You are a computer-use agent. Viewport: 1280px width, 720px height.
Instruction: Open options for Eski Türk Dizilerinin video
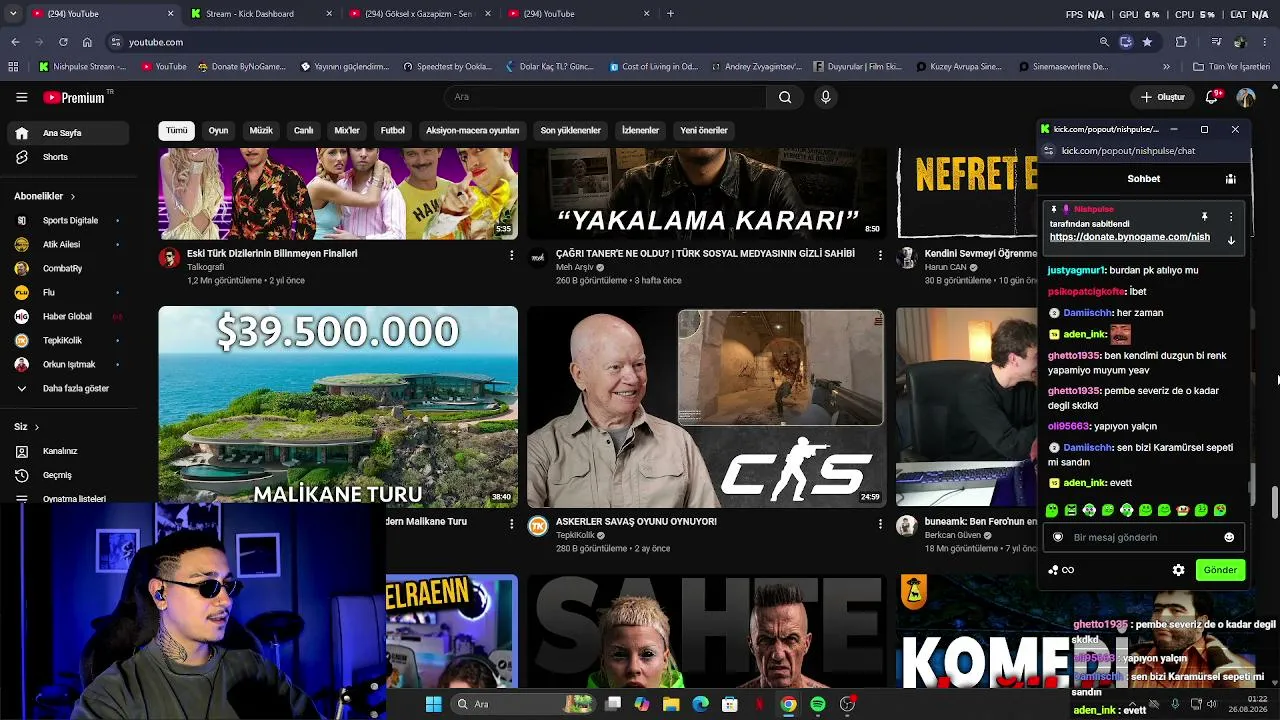coord(511,255)
